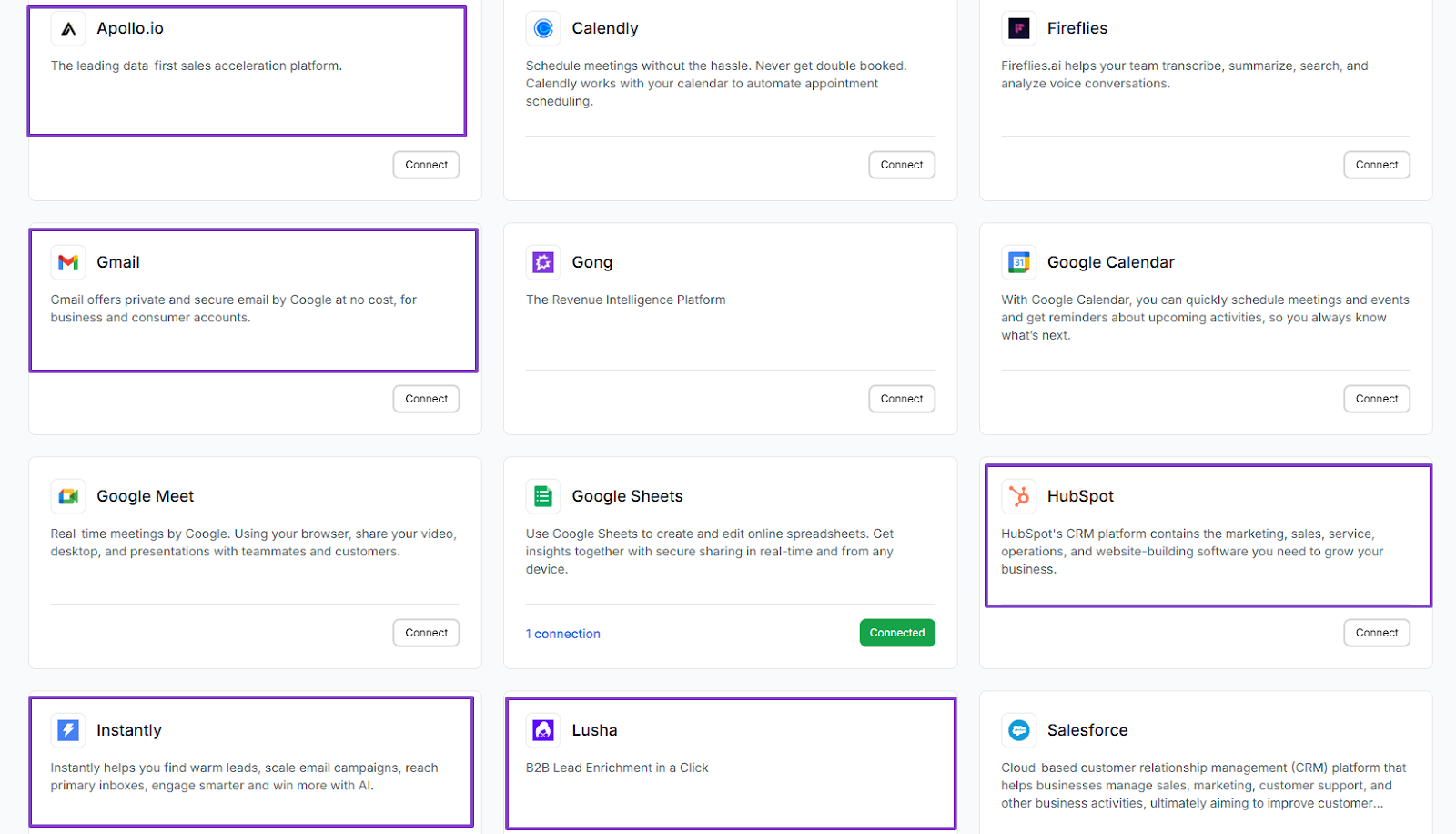Image resolution: width=1456 pixels, height=834 pixels.
Task: Click the HubSpot CRM platform description
Action: pos(1192,552)
